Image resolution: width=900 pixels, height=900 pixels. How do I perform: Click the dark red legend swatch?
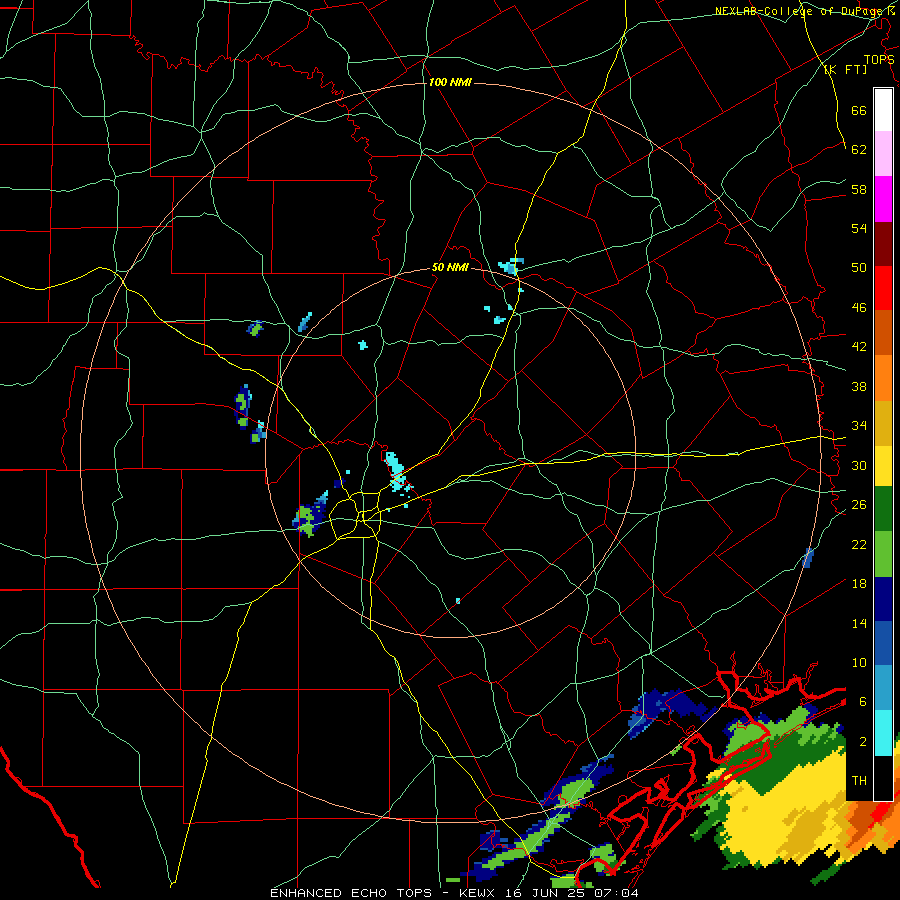click(x=883, y=244)
